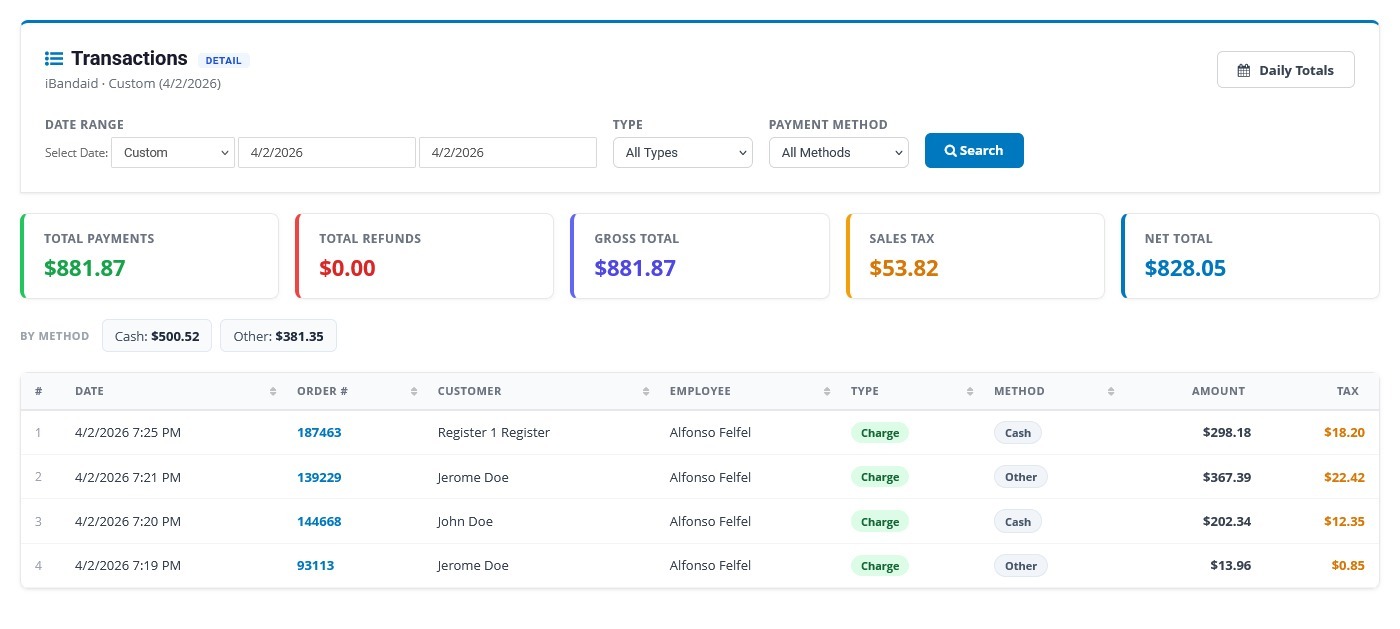The width and height of the screenshot is (1400, 629).
Task: Open order number 93113
Action: pos(315,565)
